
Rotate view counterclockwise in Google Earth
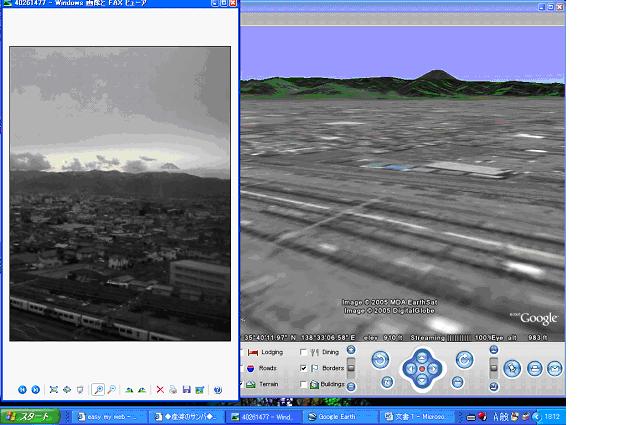tap(380, 359)
